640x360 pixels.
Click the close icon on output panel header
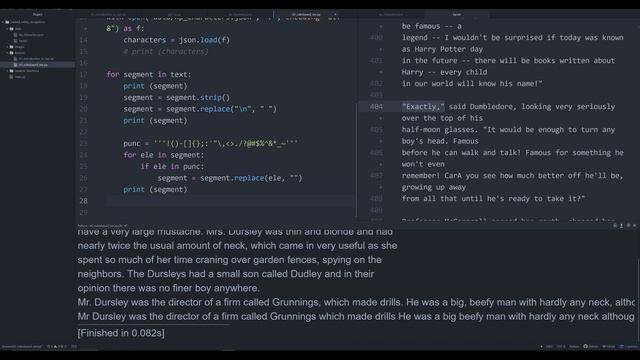(x=635, y=225)
